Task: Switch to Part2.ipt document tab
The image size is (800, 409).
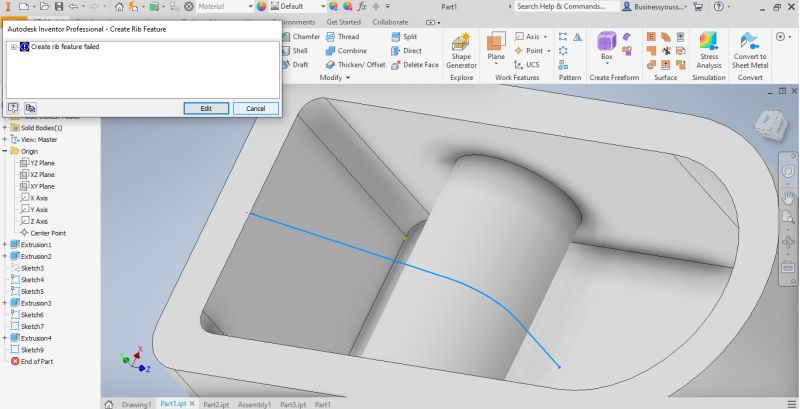Action: click(216, 404)
